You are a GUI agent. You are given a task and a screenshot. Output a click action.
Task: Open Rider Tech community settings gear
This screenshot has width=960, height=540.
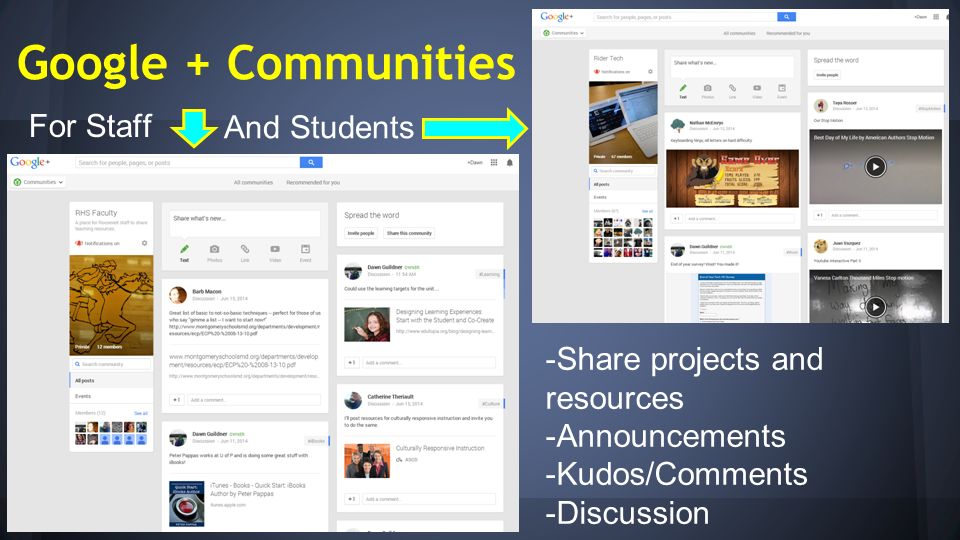point(650,72)
